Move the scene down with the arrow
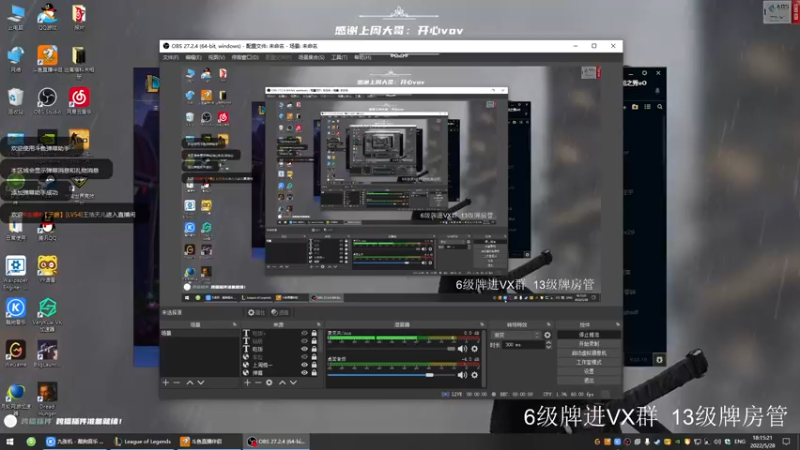 201,383
